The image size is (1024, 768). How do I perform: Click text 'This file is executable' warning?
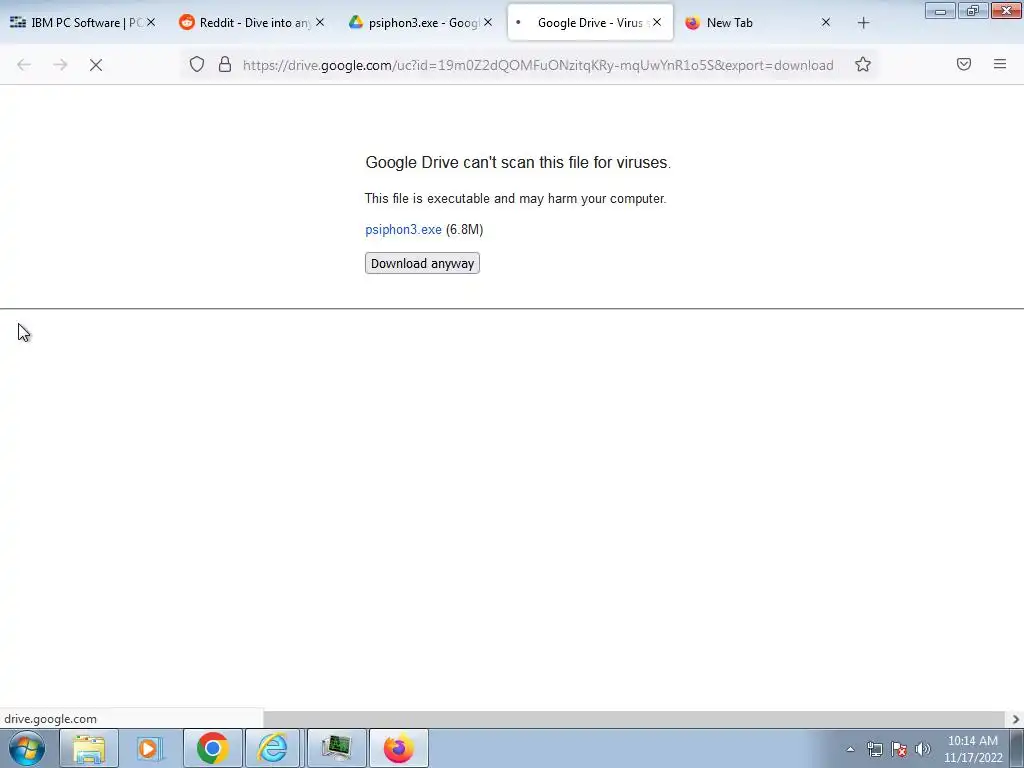[515, 199]
